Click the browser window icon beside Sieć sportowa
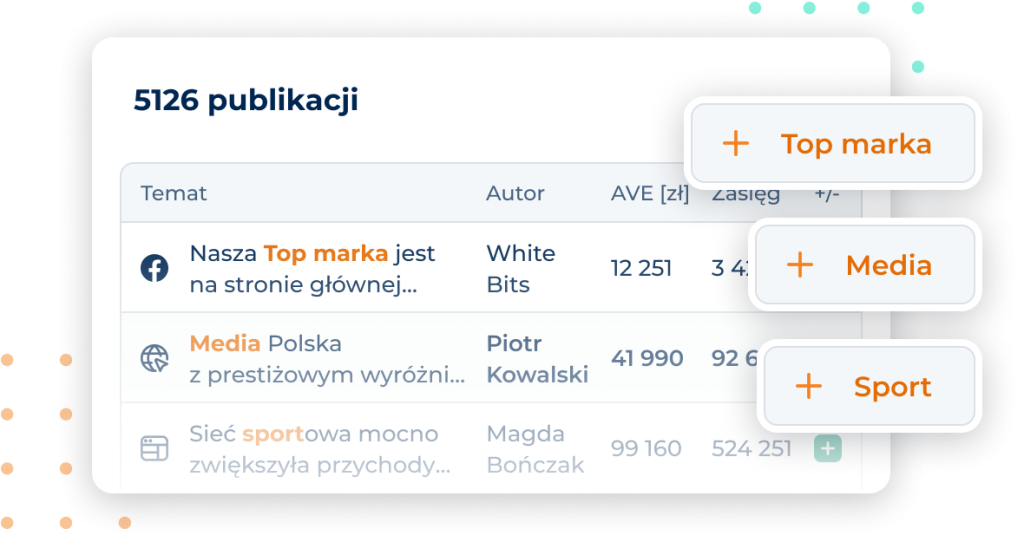Image resolution: width=1024 pixels, height=542 pixels. click(x=154, y=448)
